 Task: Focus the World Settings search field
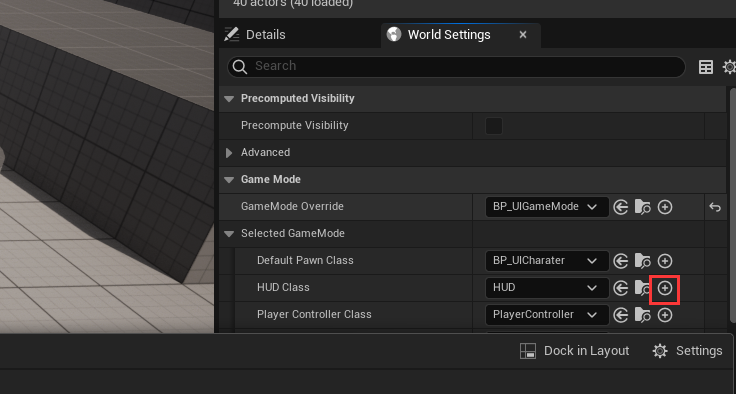click(x=456, y=67)
